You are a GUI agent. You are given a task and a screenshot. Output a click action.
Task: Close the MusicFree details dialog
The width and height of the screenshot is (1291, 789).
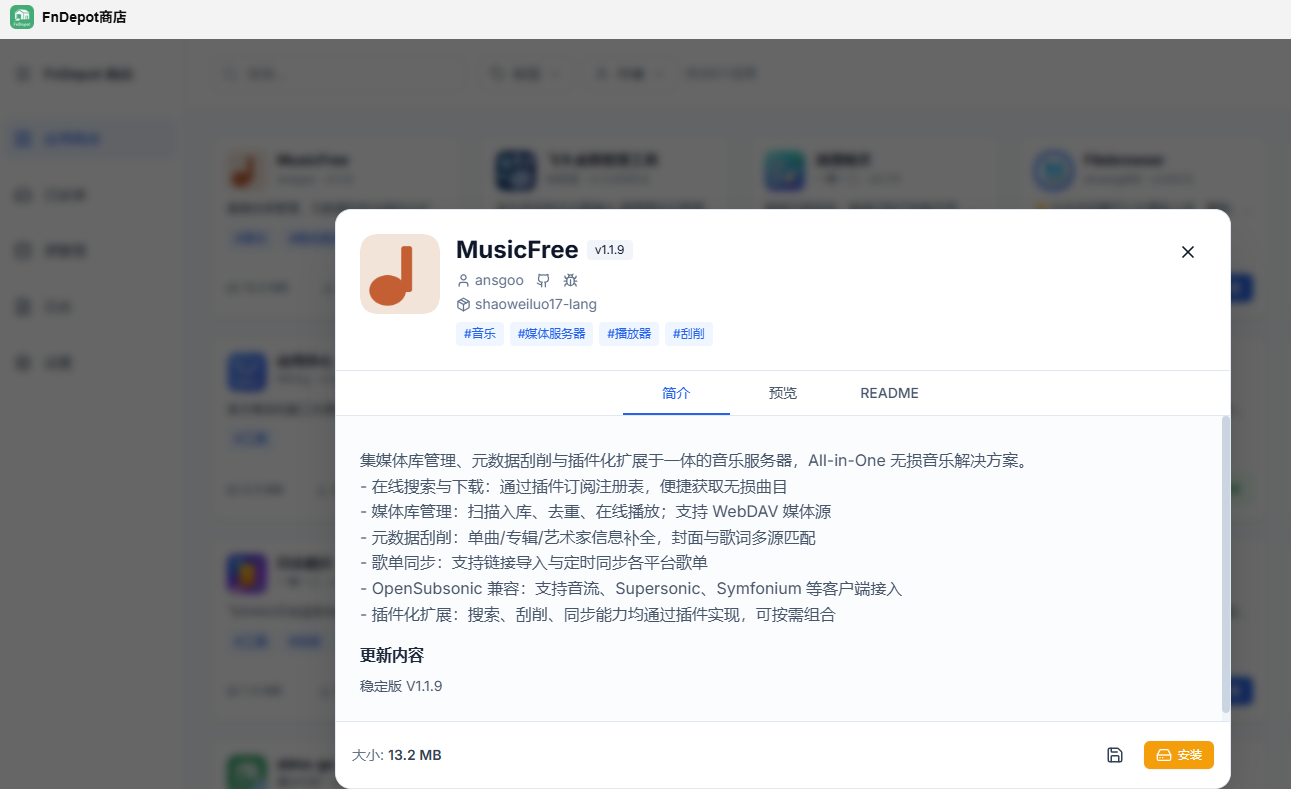click(1188, 252)
